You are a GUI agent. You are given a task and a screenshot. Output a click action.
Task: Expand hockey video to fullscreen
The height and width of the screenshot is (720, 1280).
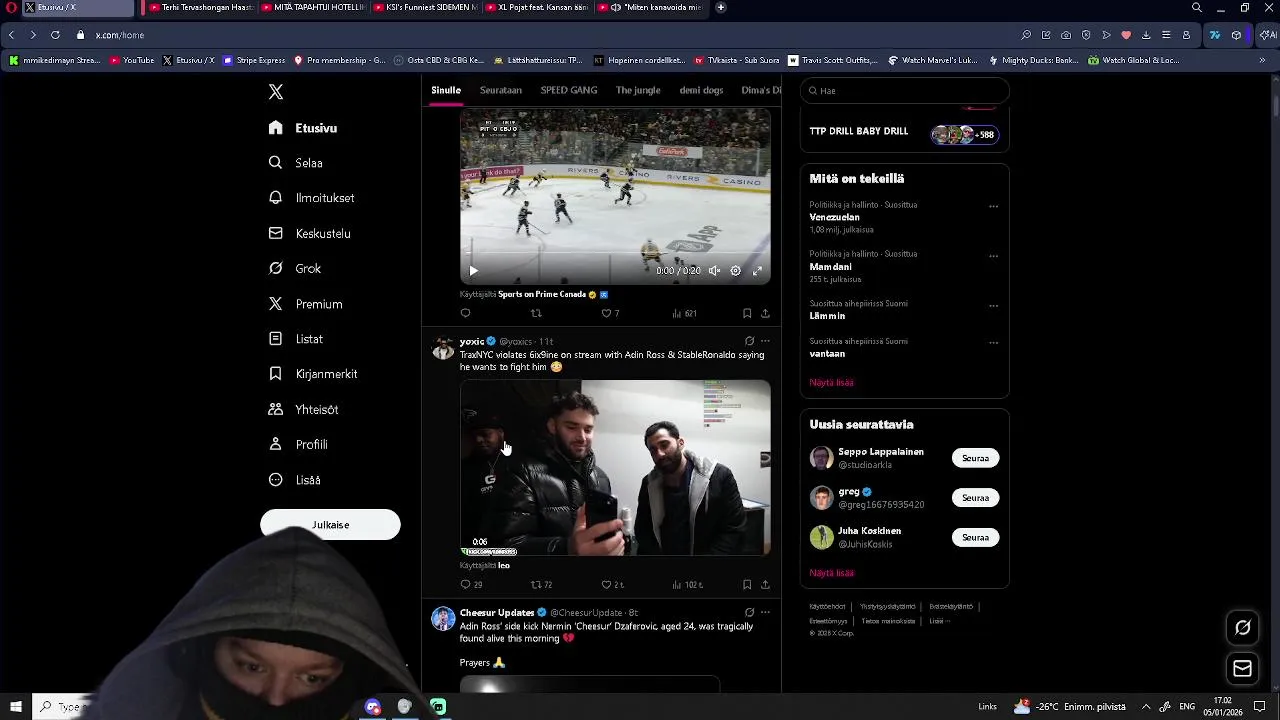pyautogui.click(x=757, y=271)
